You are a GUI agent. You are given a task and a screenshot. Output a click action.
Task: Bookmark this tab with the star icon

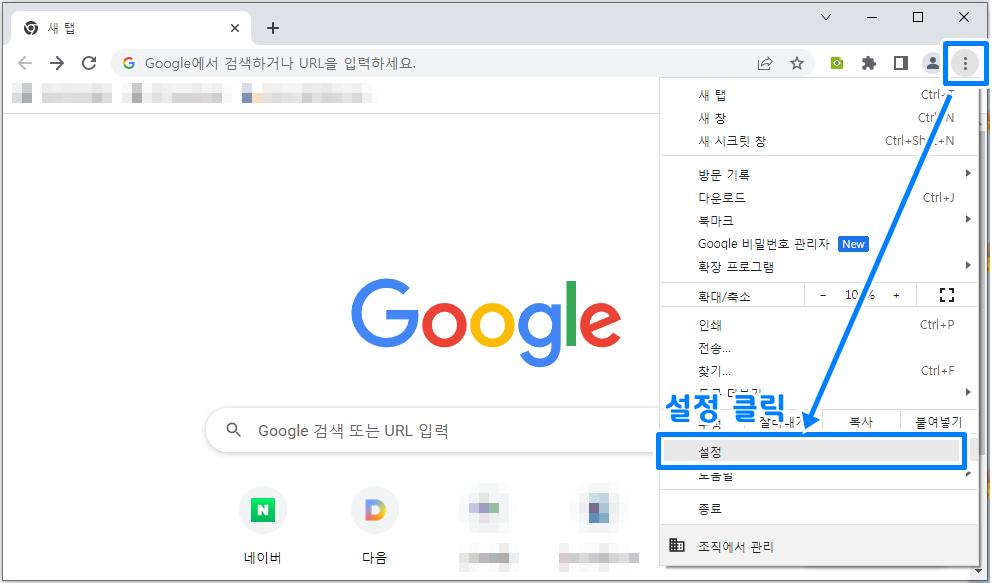pyautogui.click(x=797, y=63)
